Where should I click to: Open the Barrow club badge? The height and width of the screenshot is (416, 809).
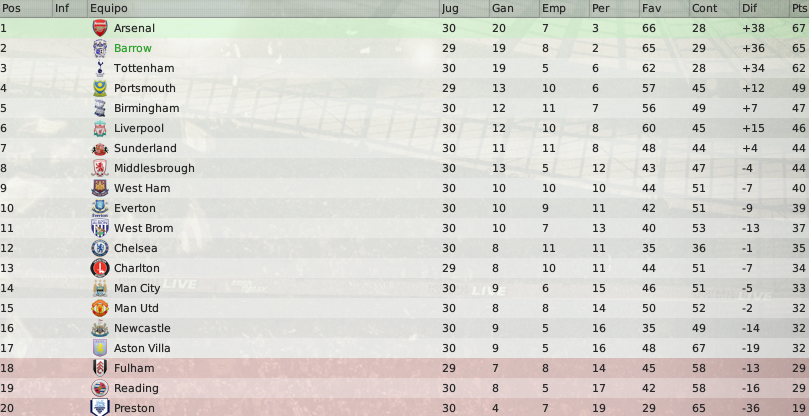[x=100, y=49]
